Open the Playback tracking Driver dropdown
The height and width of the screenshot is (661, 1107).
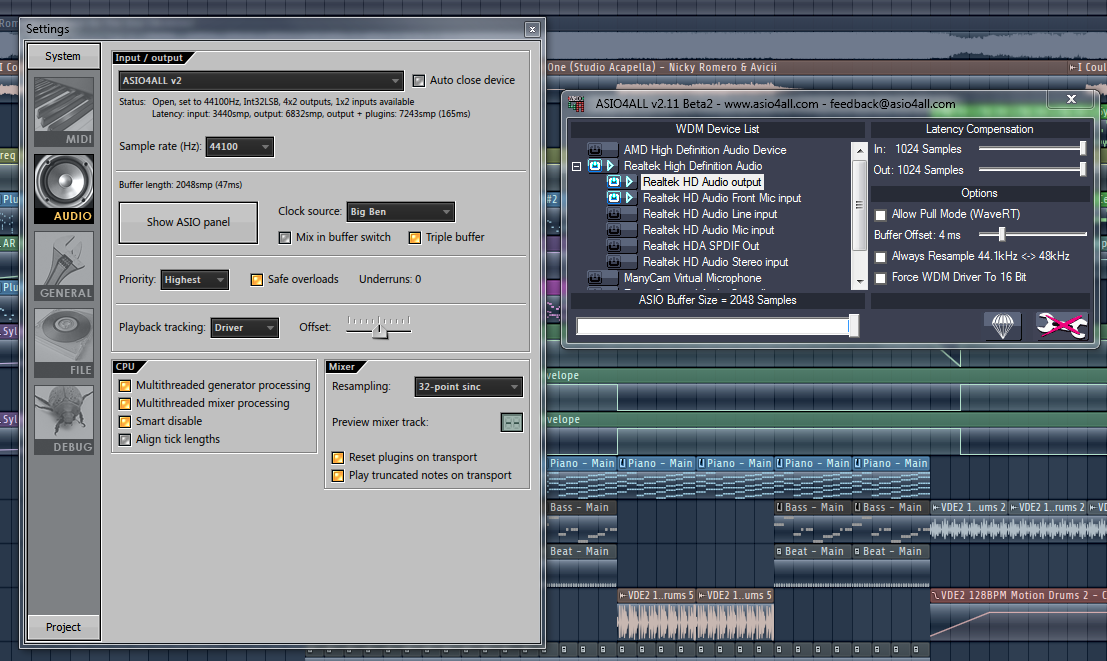244,328
